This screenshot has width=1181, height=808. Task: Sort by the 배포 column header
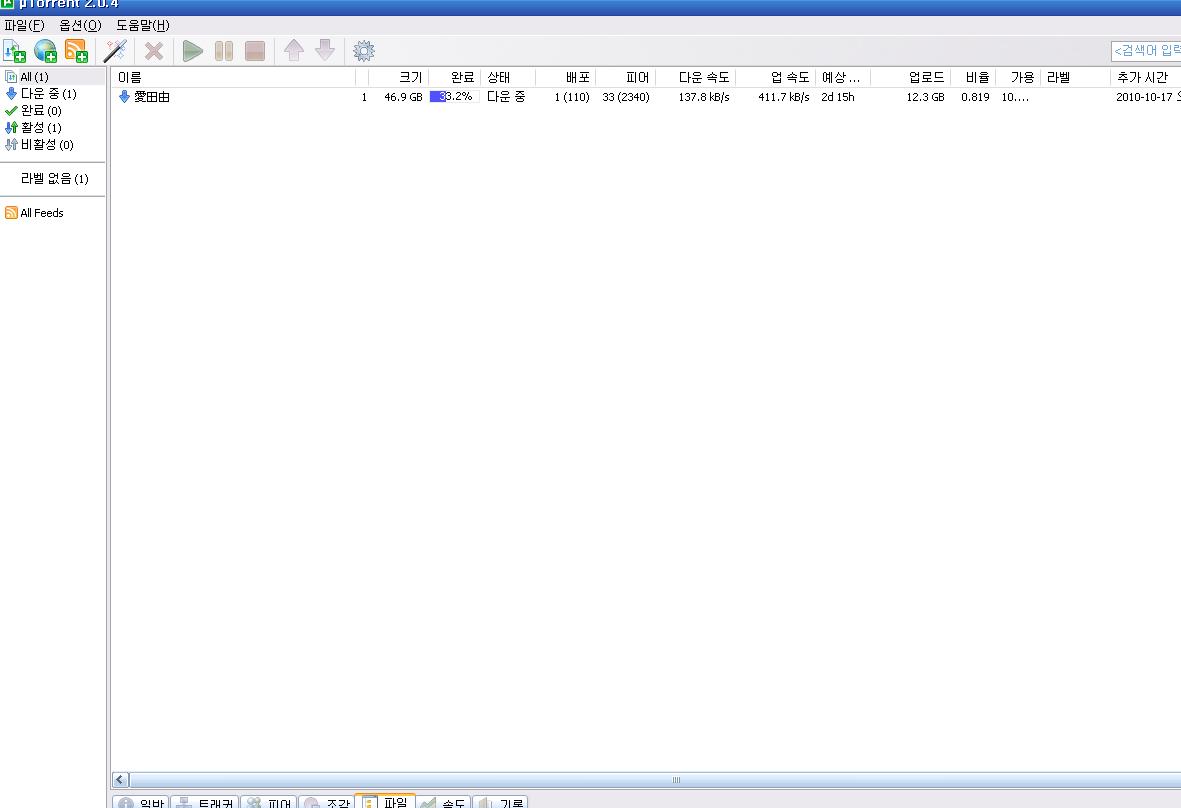(x=566, y=78)
